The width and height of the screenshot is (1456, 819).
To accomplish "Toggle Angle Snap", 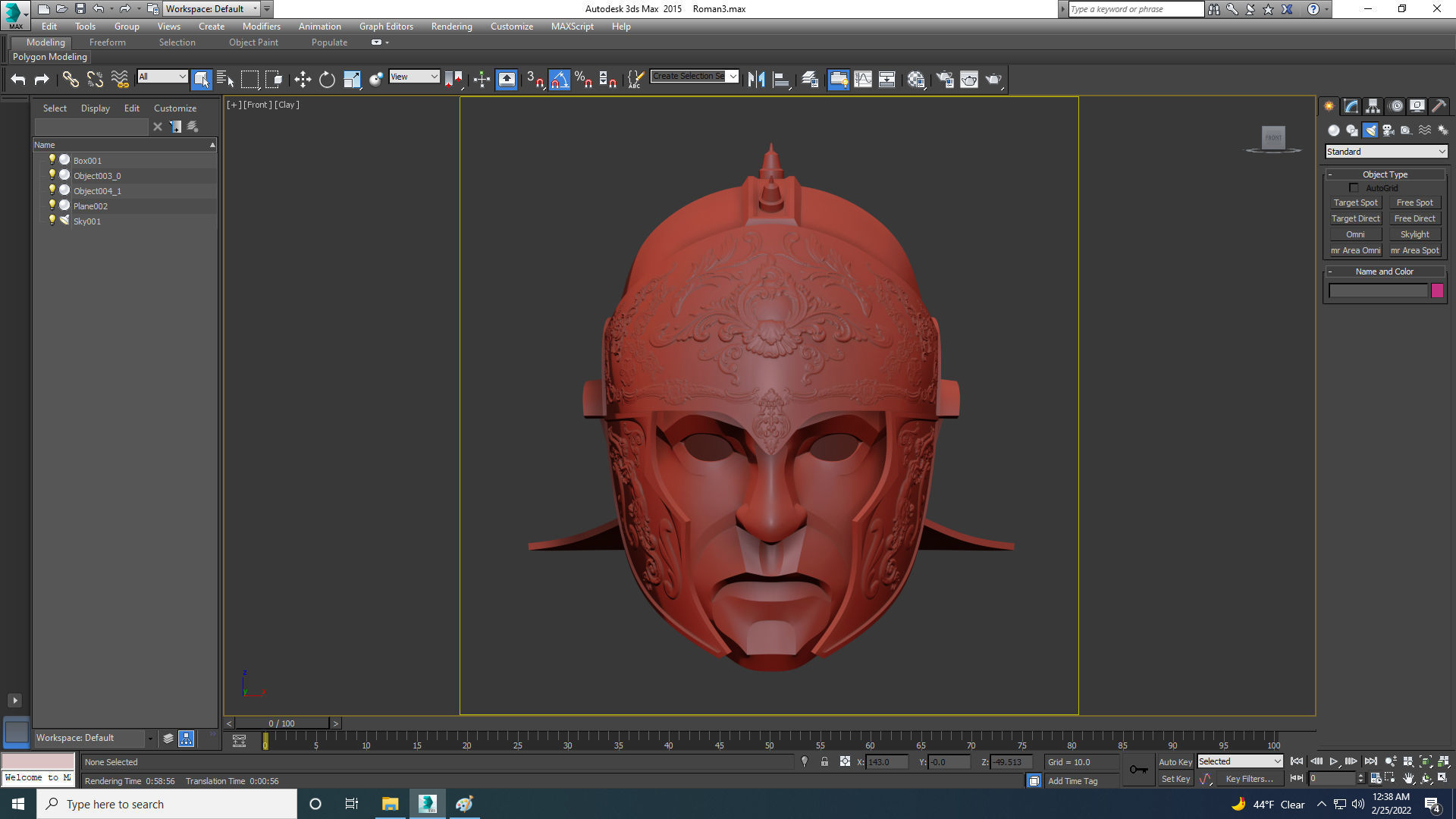I will tap(559, 79).
